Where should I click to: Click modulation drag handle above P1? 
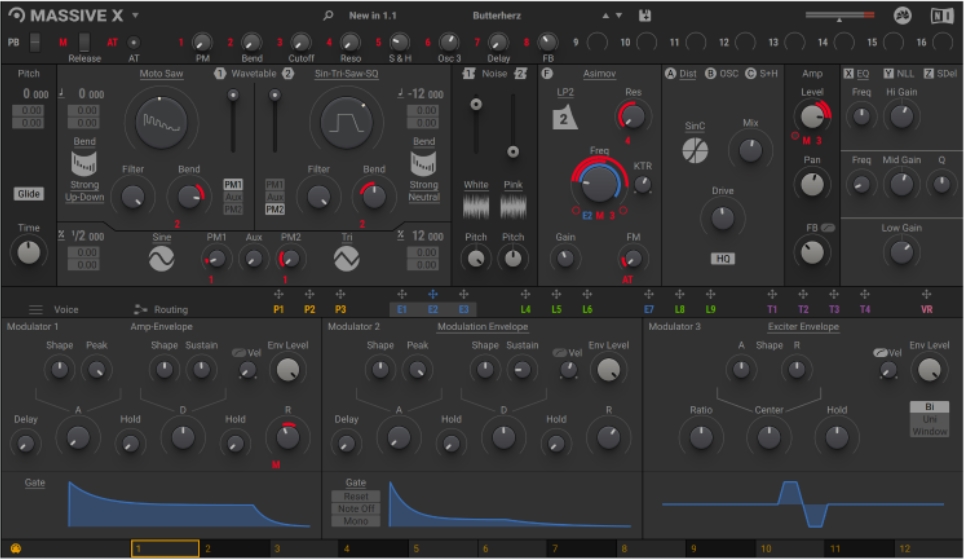point(279,295)
